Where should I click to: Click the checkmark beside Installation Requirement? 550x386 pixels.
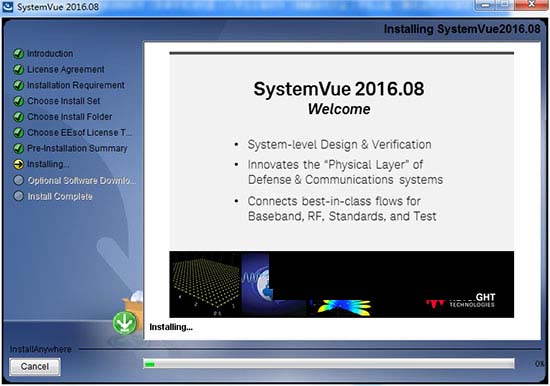[x=18, y=85]
